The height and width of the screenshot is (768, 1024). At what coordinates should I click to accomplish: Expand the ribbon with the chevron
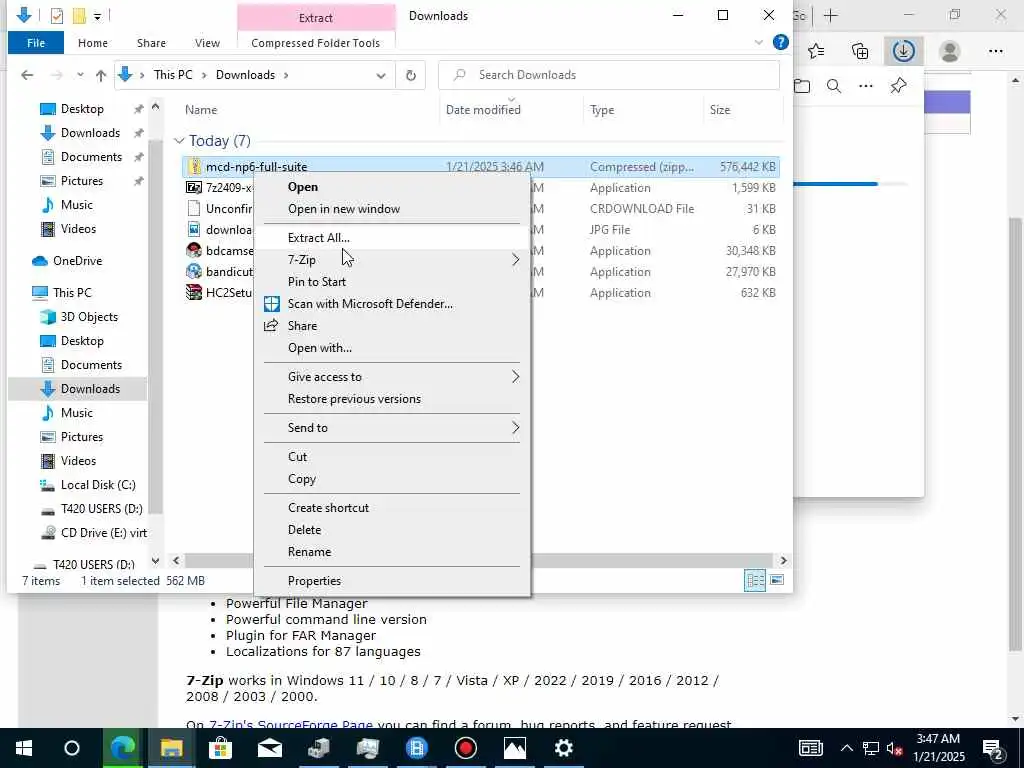tap(758, 42)
